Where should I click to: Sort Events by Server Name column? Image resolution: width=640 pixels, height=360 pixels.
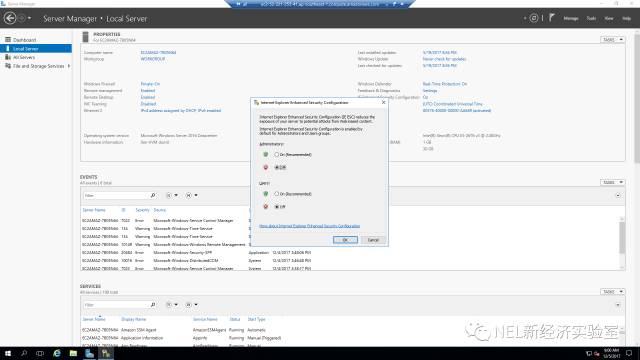click(x=94, y=210)
